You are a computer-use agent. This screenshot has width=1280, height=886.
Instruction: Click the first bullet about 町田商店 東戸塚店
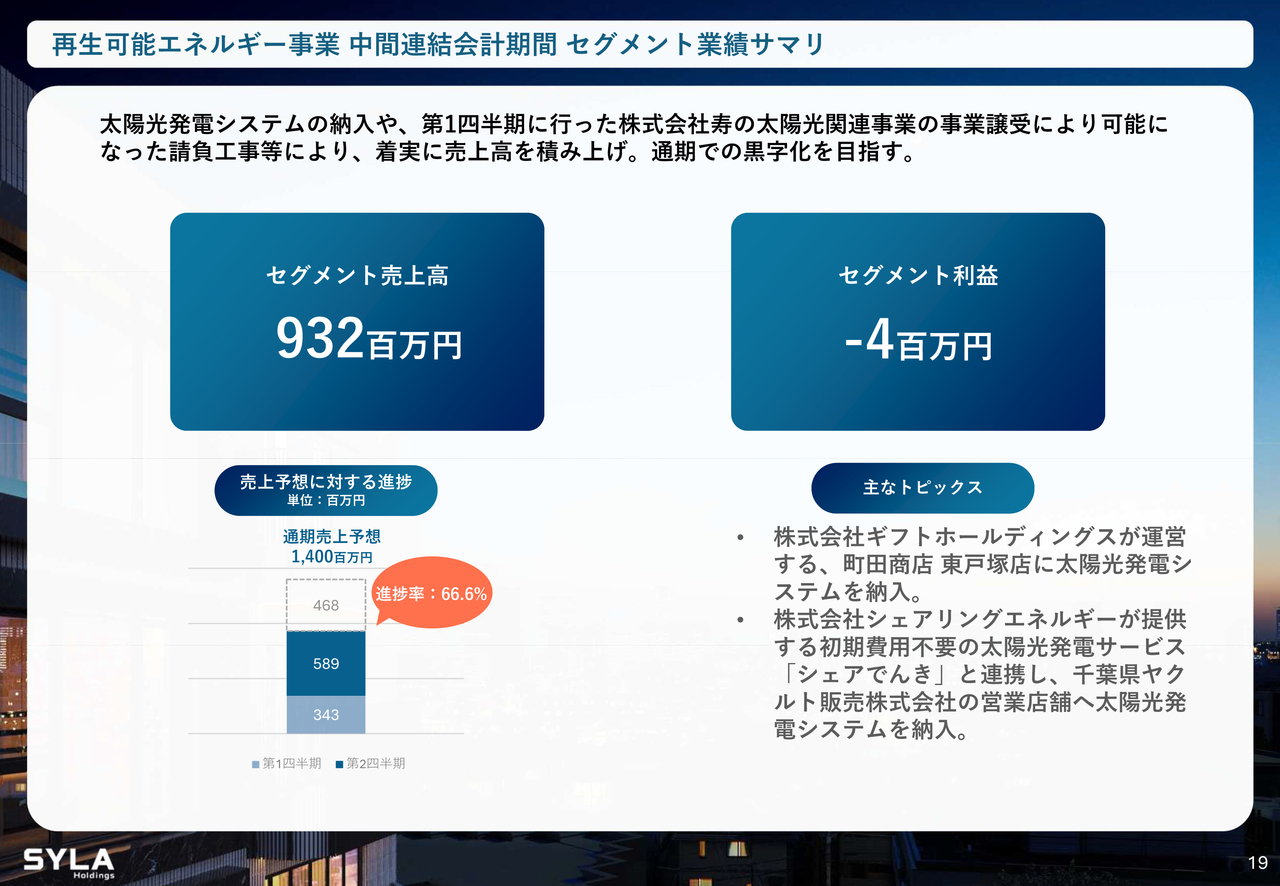coord(980,563)
